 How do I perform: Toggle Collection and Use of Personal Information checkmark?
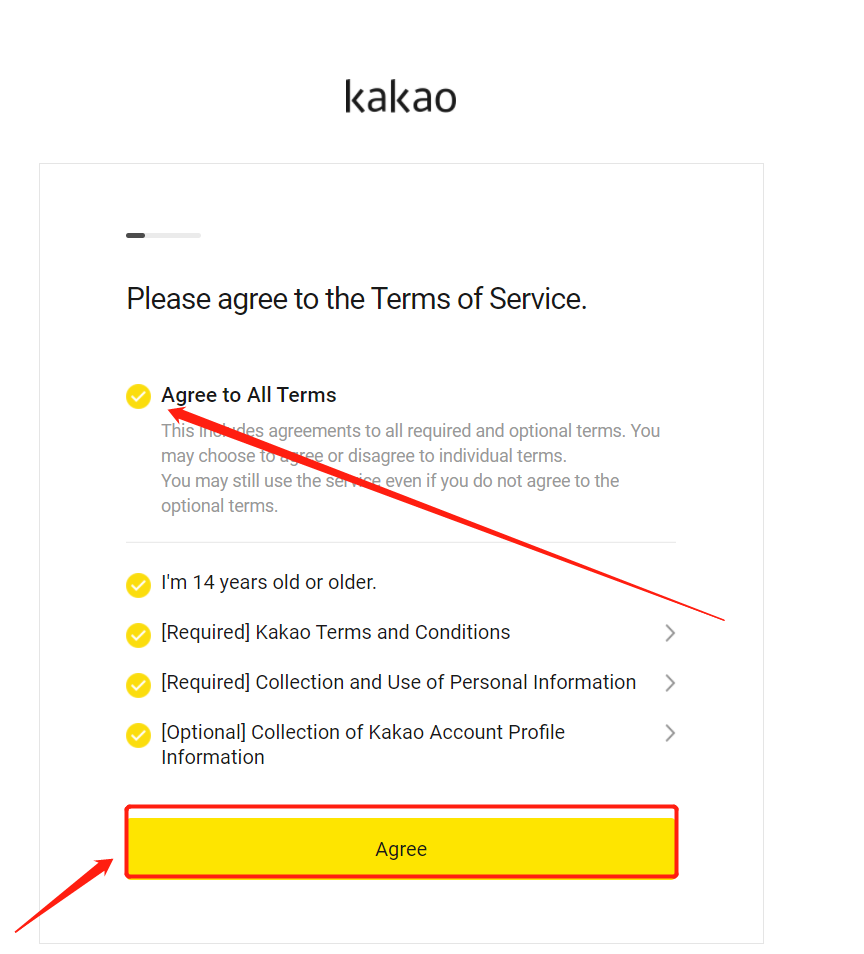(138, 684)
